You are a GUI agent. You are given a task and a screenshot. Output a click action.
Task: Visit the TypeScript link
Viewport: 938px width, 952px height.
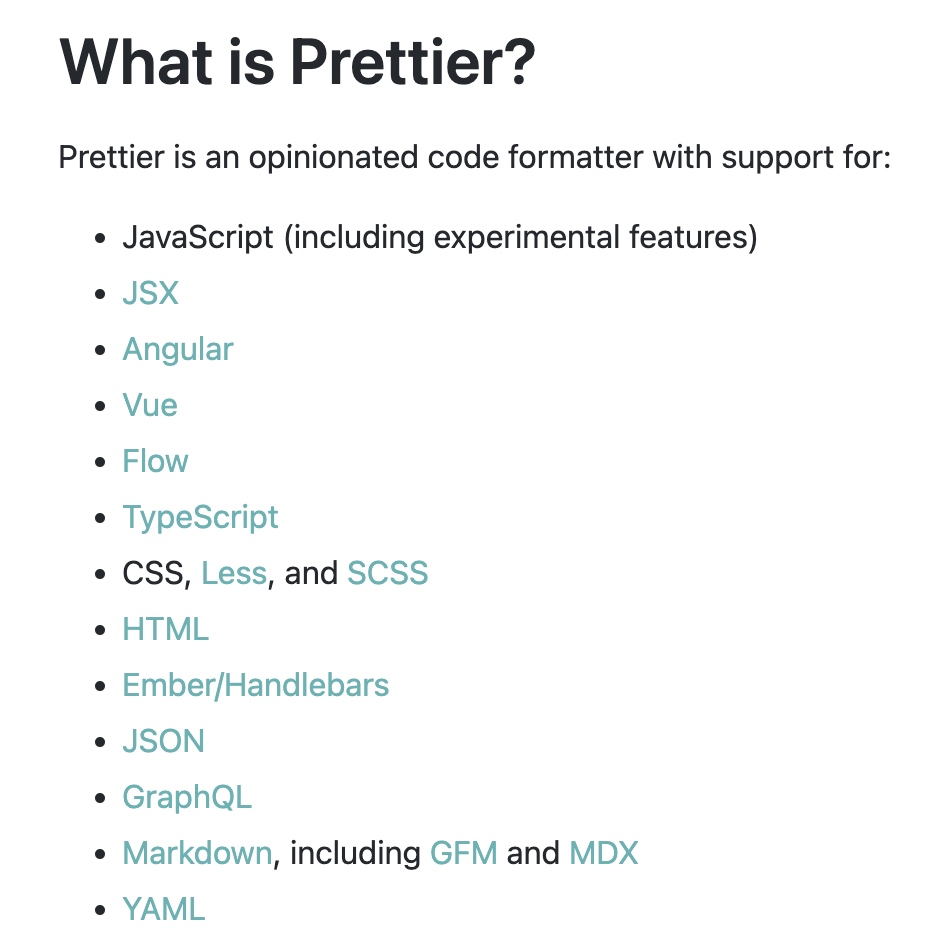tap(200, 518)
